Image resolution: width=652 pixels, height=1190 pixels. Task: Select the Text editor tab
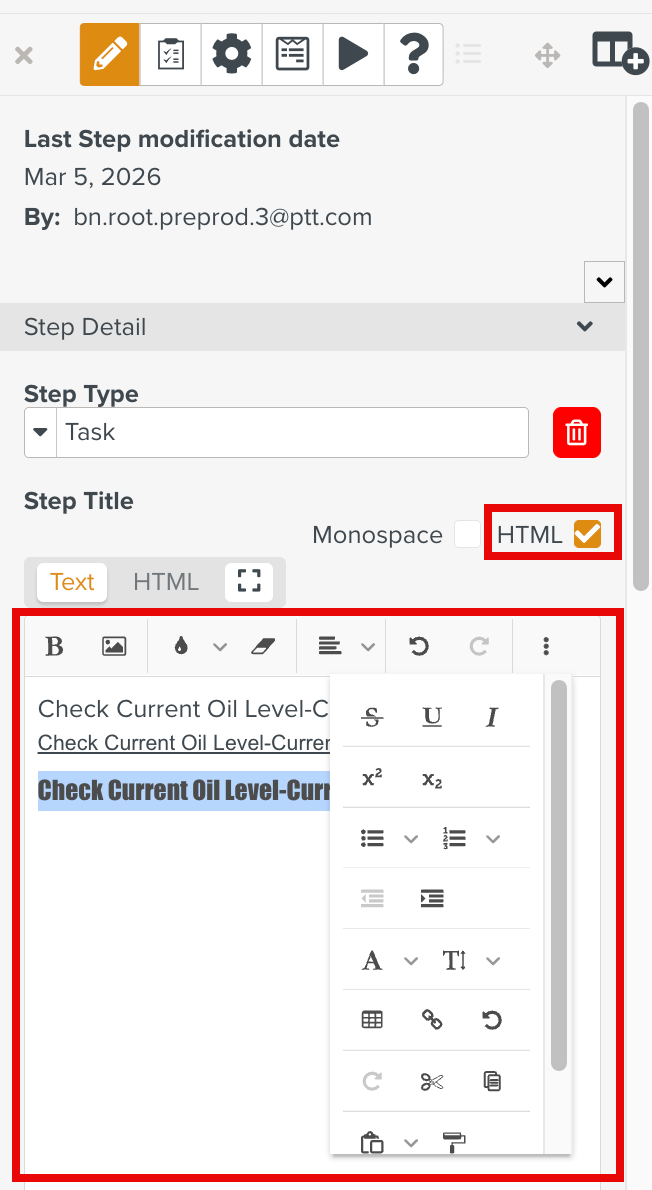point(72,582)
